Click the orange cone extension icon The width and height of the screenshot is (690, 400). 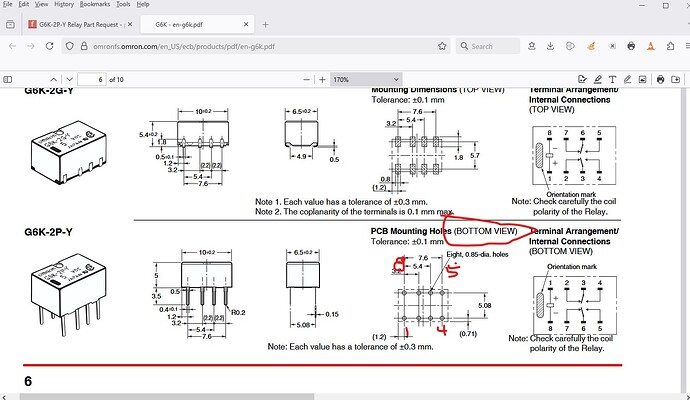point(650,46)
